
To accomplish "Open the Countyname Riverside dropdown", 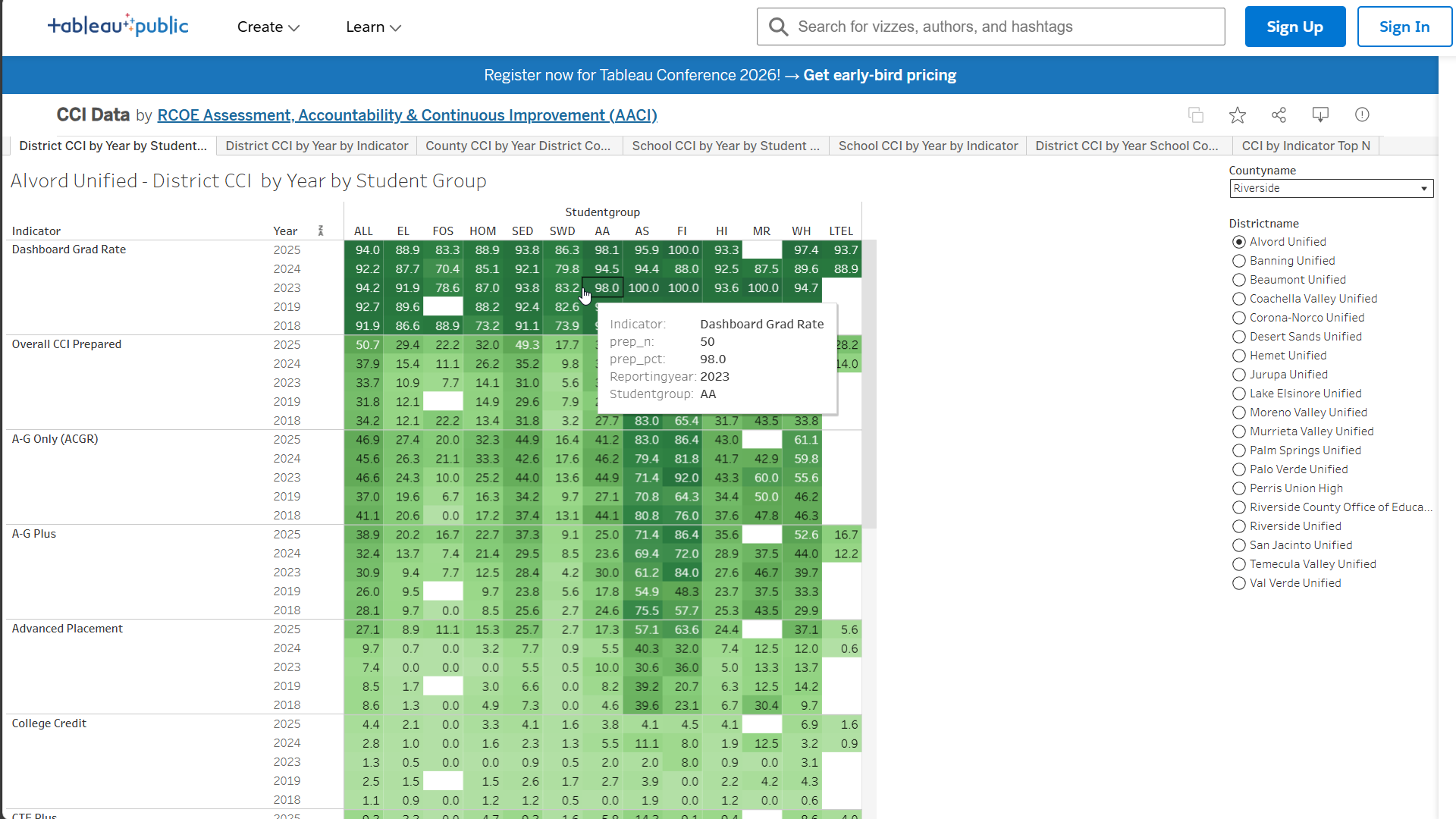I will click(x=1331, y=188).
